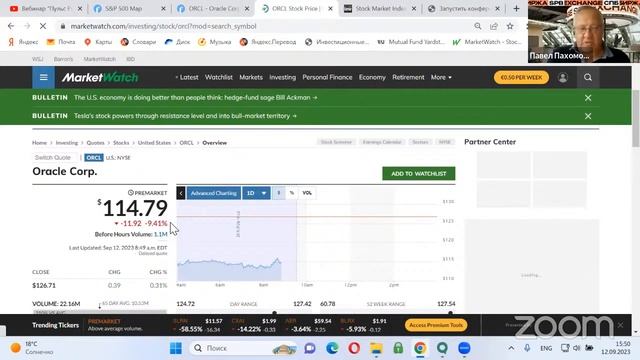640x360 pixels.
Task: Open the browser zoom magnifier icon
Action: point(478,26)
